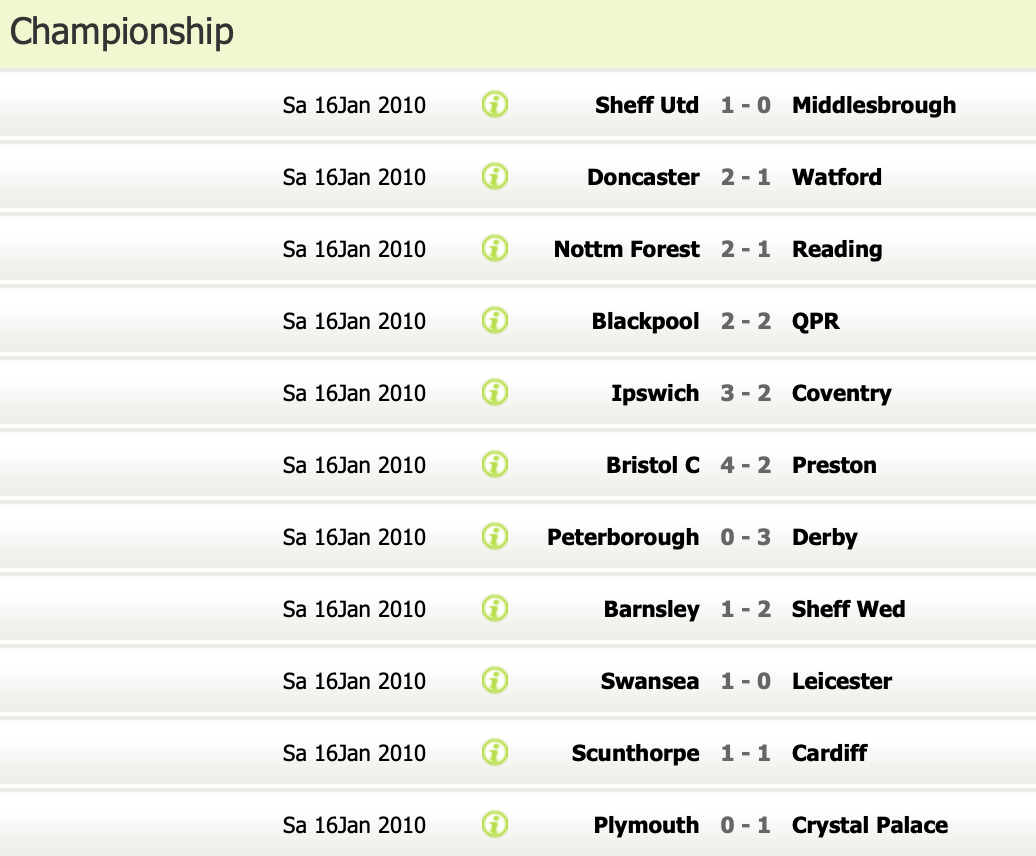Click info icon for Bristol C match
This screenshot has height=856, width=1036.
tap(495, 464)
